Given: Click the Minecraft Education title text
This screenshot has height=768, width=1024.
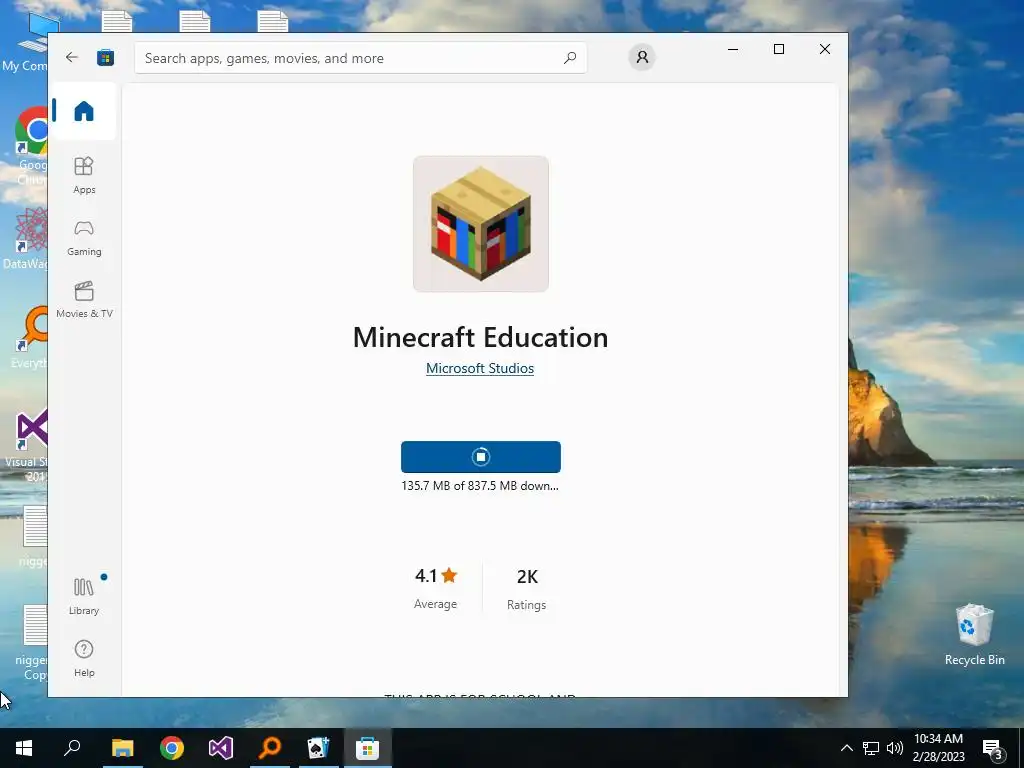Looking at the screenshot, I should click(x=481, y=338).
